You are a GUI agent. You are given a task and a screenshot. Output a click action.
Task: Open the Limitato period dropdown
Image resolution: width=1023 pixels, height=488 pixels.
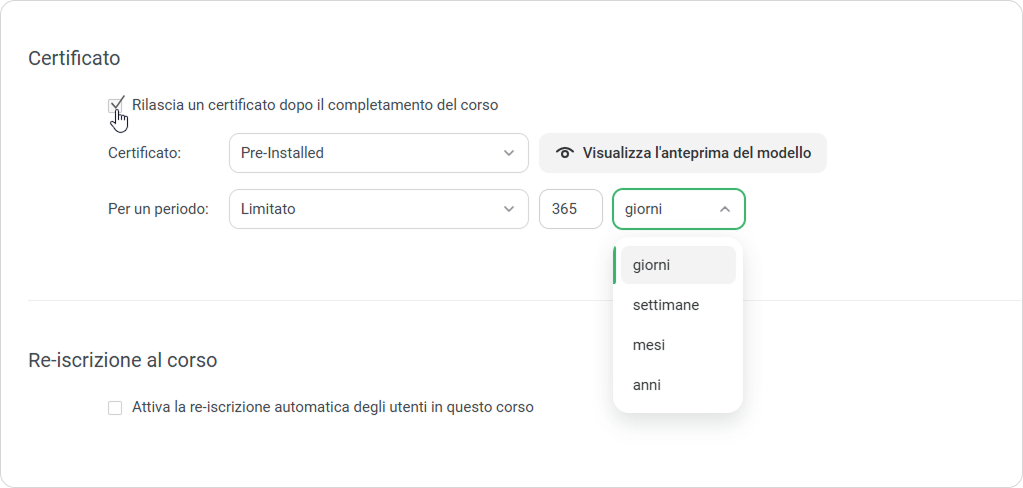pos(378,209)
